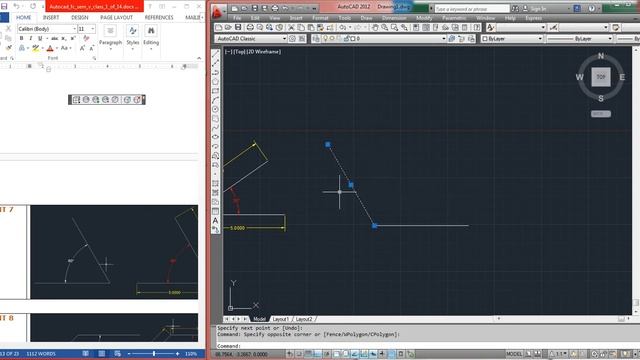The height and width of the screenshot is (360, 640).
Task: Collapse the Word ribbon with the caret
Action: (x=199, y=58)
